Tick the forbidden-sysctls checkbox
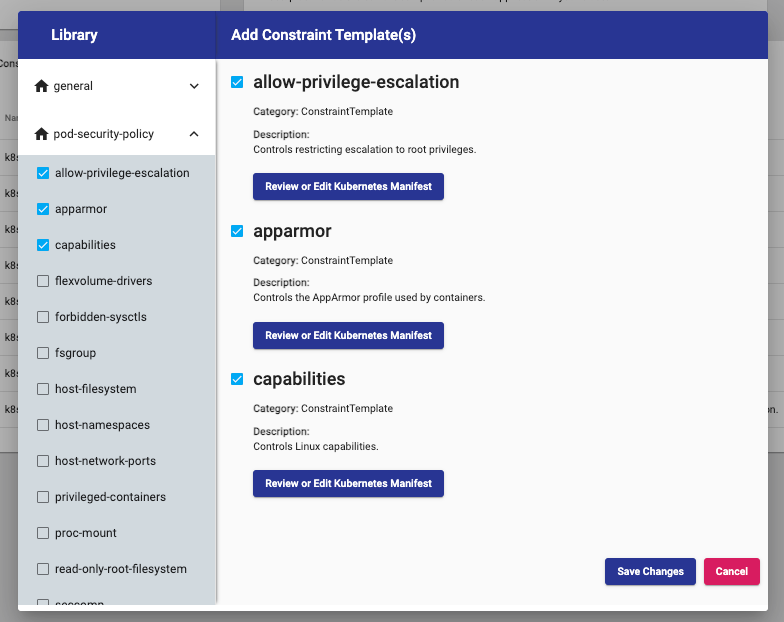784x622 pixels. point(43,317)
